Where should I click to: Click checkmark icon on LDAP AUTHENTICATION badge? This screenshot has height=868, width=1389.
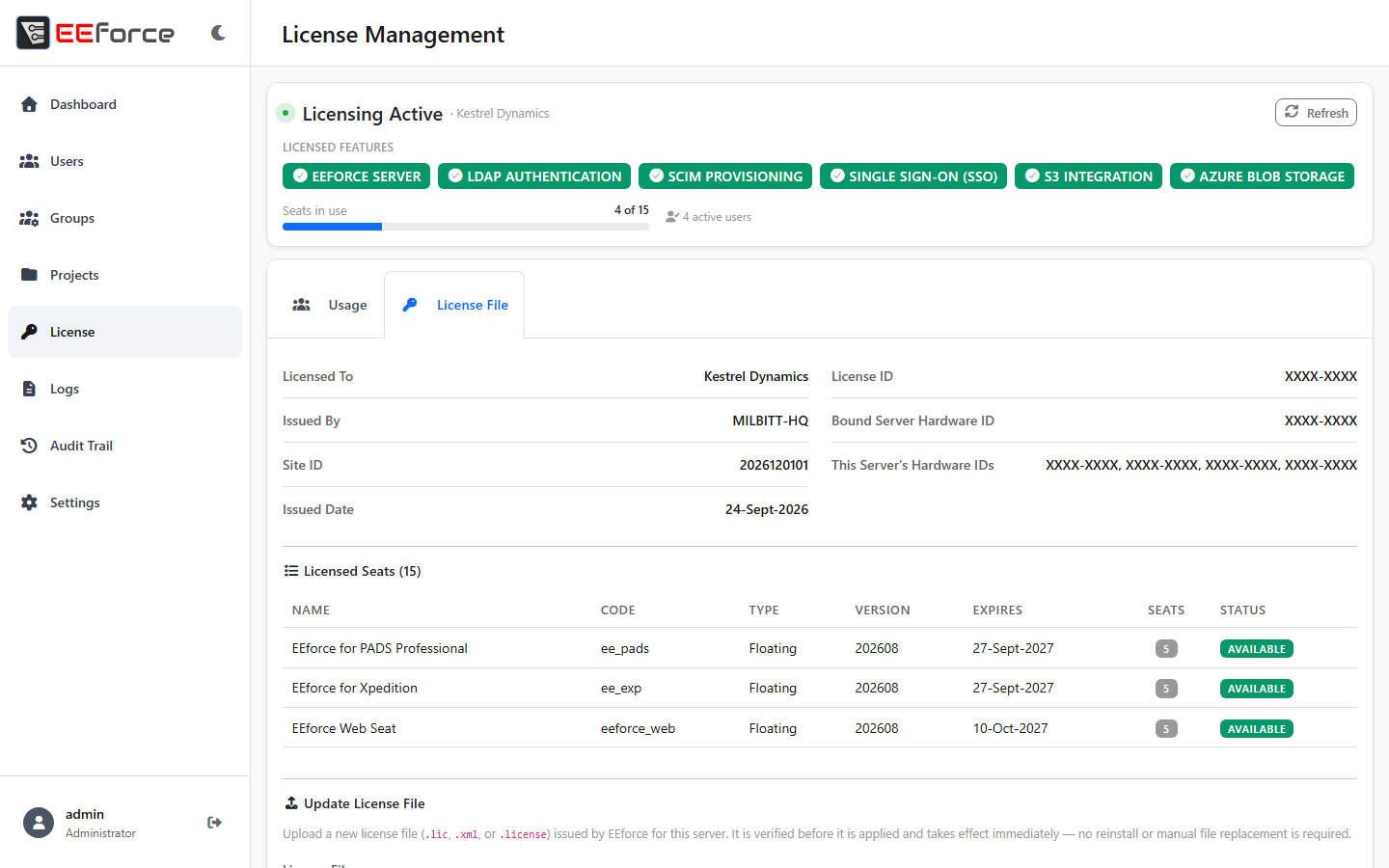(x=455, y=176)
